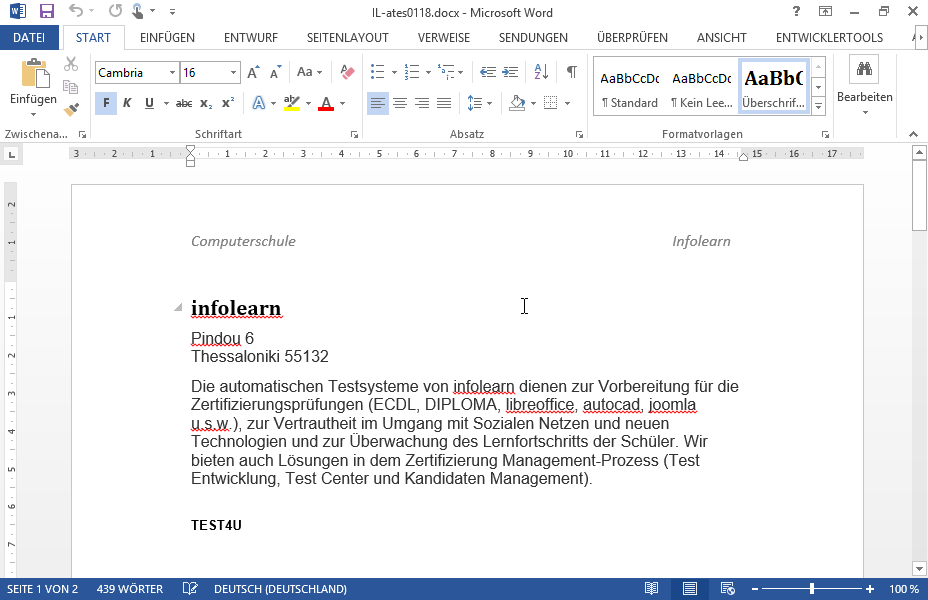Switch to the SEITENLAYOUT tab
This screenshot has height=600, width=928.
click(347, 38)
